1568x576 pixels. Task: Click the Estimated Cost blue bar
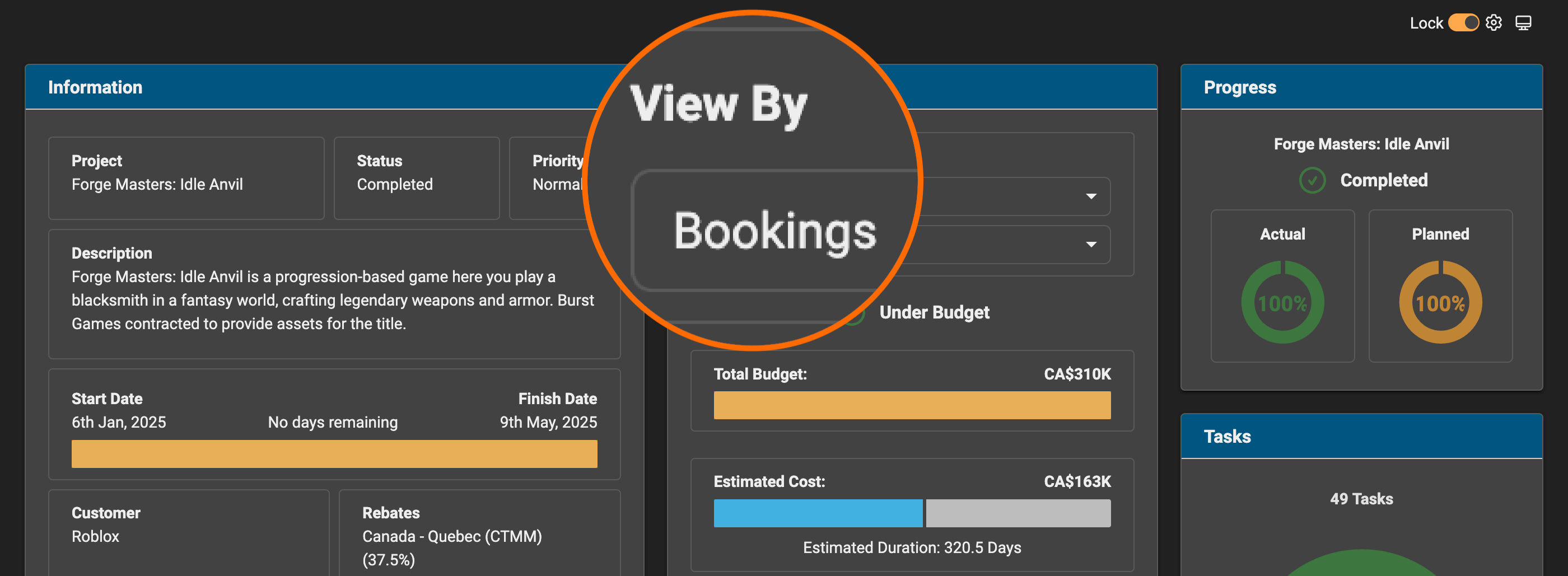(818, 513)
